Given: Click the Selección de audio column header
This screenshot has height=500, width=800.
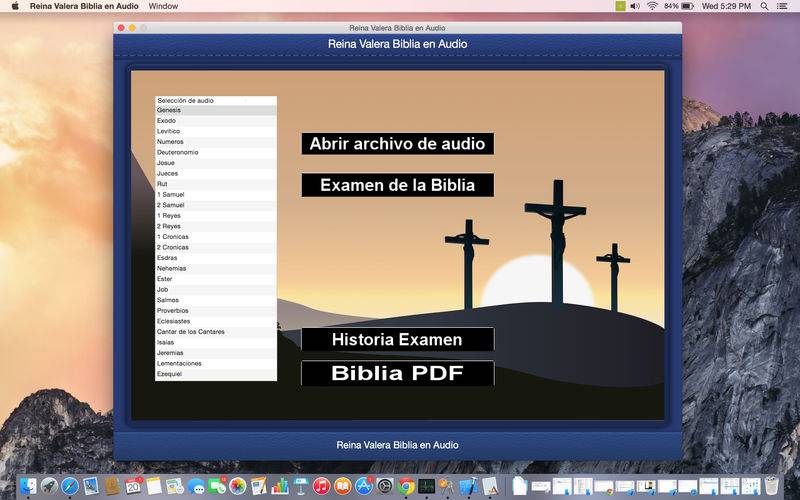Looking at the screenshot, I should (x=216, y=101).
